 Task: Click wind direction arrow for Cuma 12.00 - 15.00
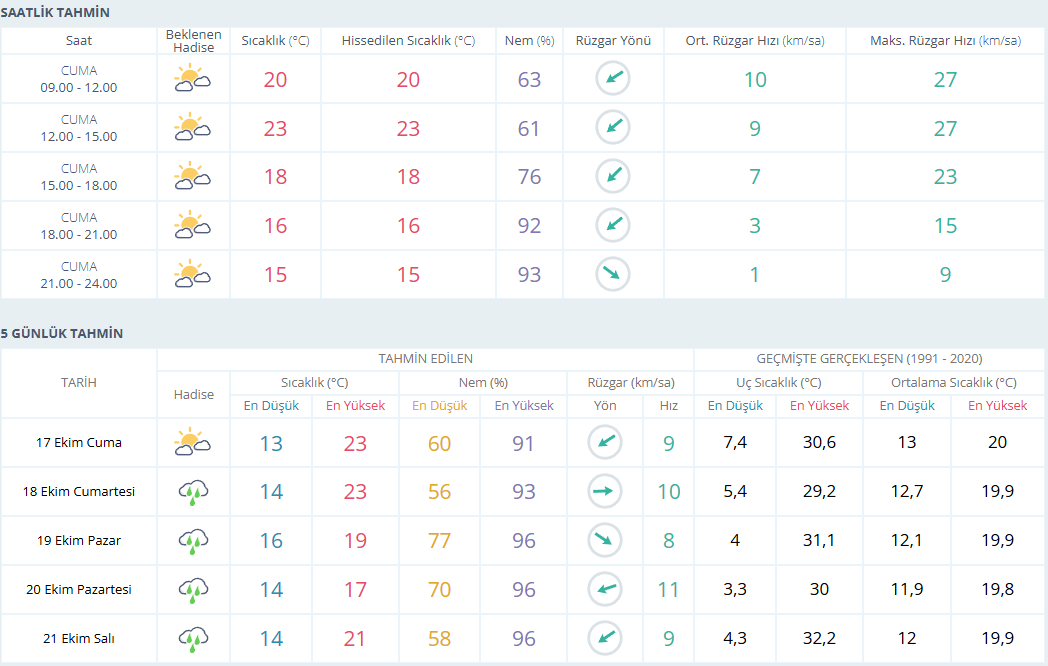coord(613,128)
